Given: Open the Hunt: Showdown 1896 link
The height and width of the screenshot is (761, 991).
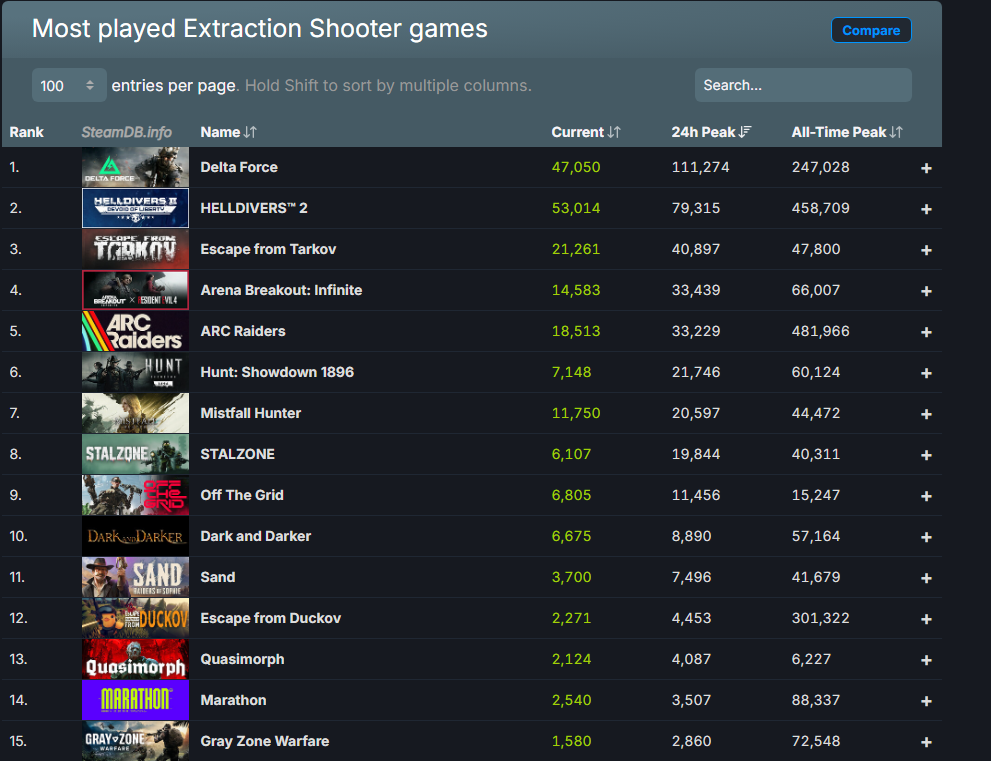Looking at the screenshot, I should [277, 372].
